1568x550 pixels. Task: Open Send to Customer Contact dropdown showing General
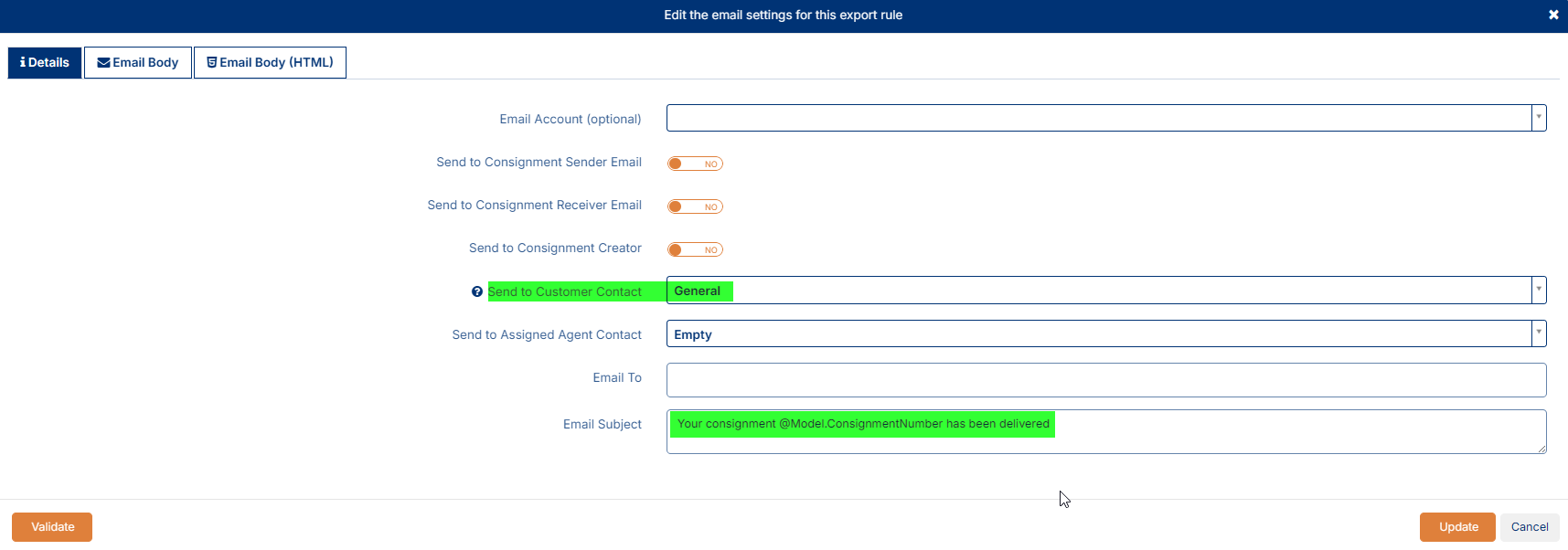point(1539,291)
